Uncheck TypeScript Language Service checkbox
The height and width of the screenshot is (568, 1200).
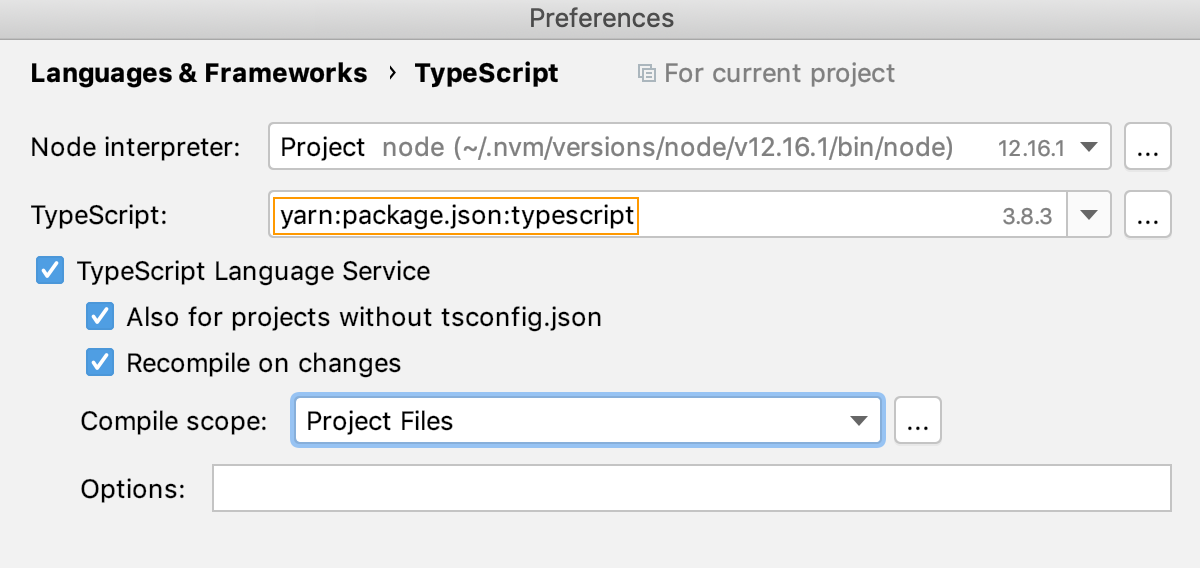tap(50, 271)
